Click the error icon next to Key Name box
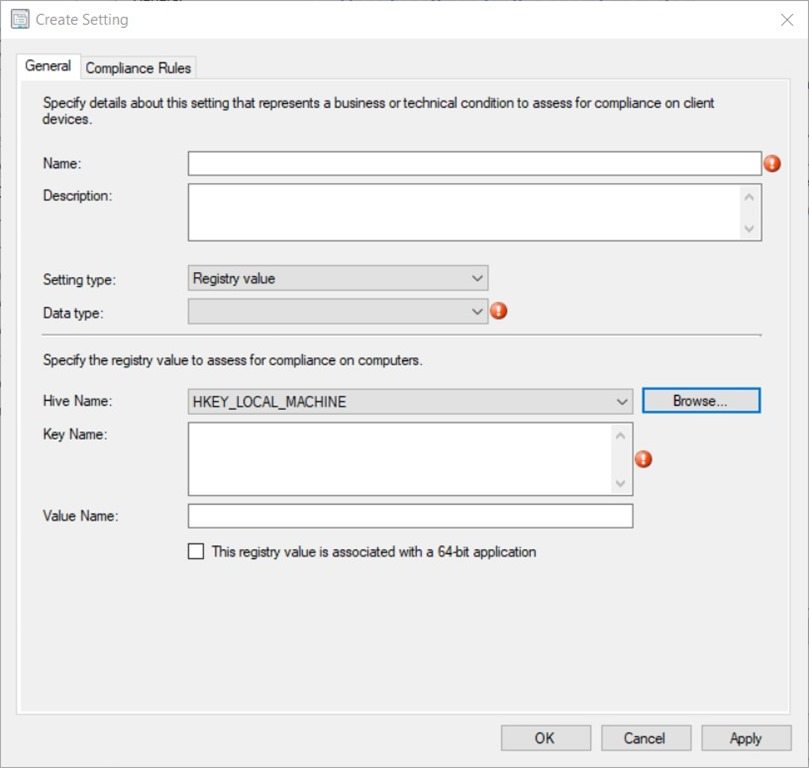 644,459
